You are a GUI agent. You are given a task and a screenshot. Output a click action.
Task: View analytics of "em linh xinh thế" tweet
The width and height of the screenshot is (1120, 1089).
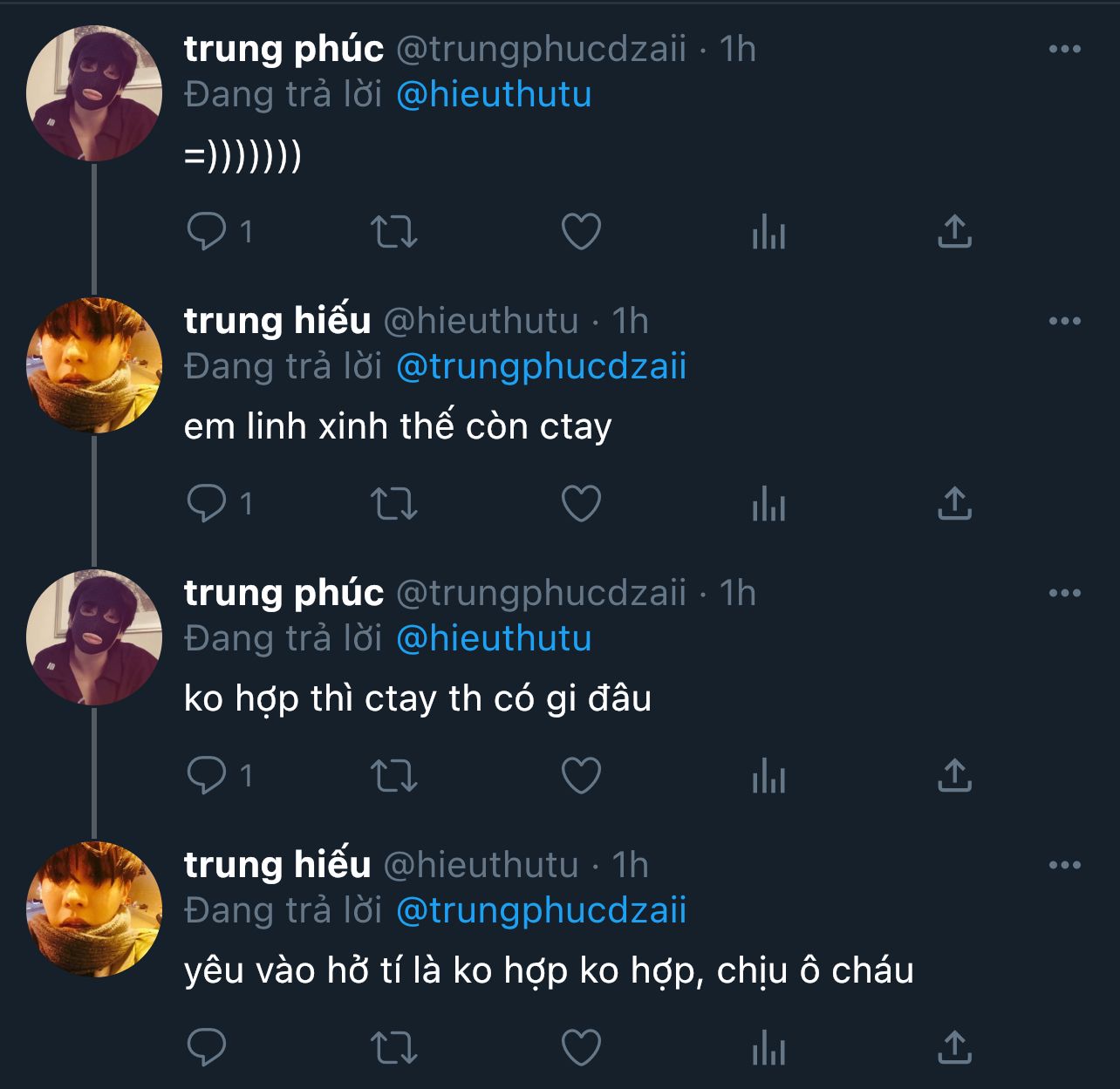[768, 504]
